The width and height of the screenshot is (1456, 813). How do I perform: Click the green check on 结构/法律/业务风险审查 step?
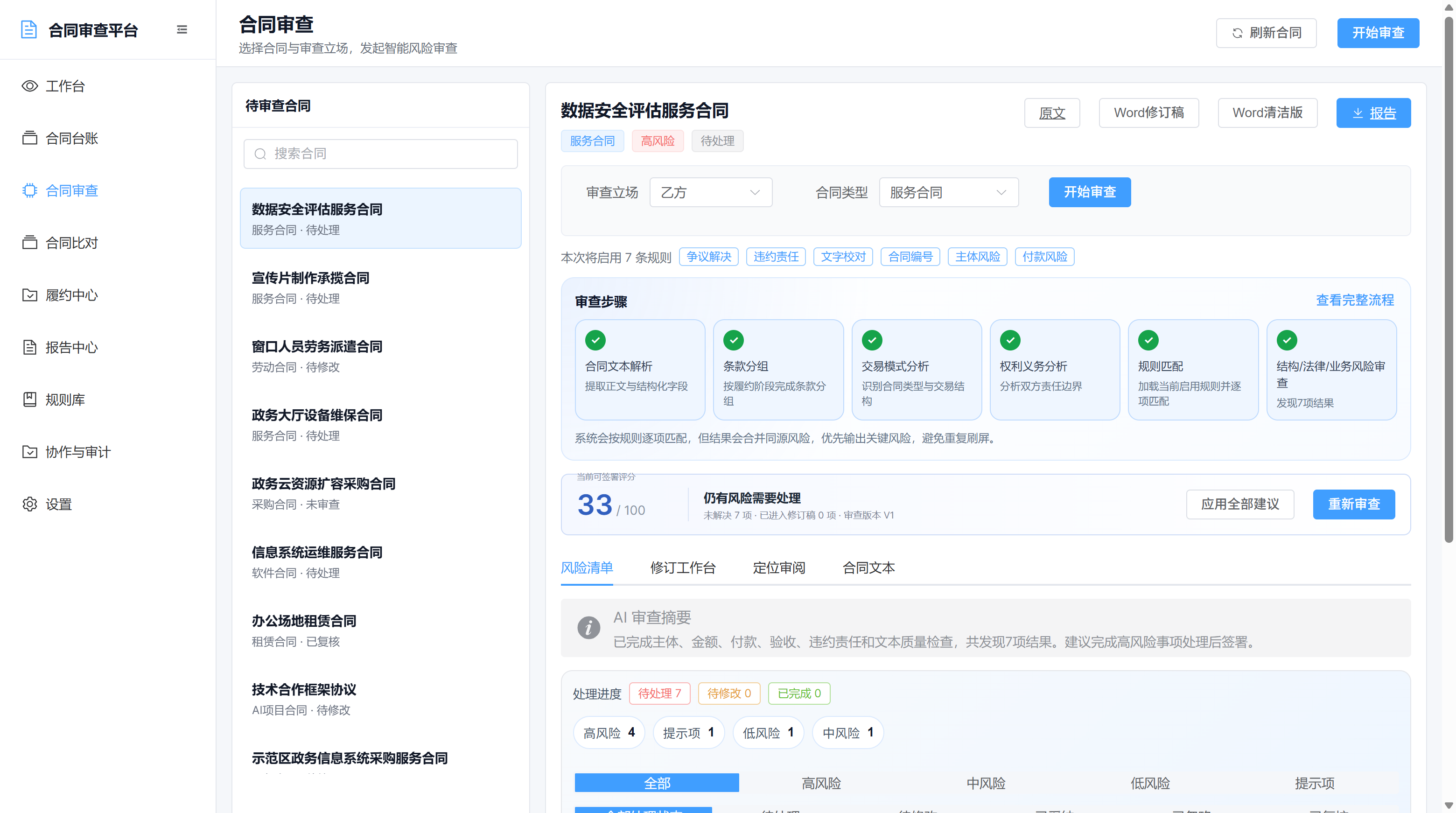tap(1287, 340)
